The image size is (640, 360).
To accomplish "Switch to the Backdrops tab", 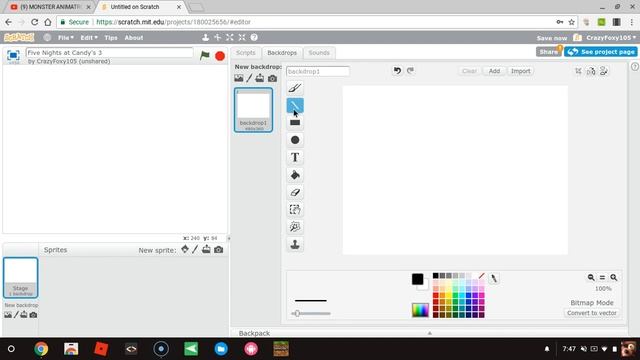I will [282, 53].
